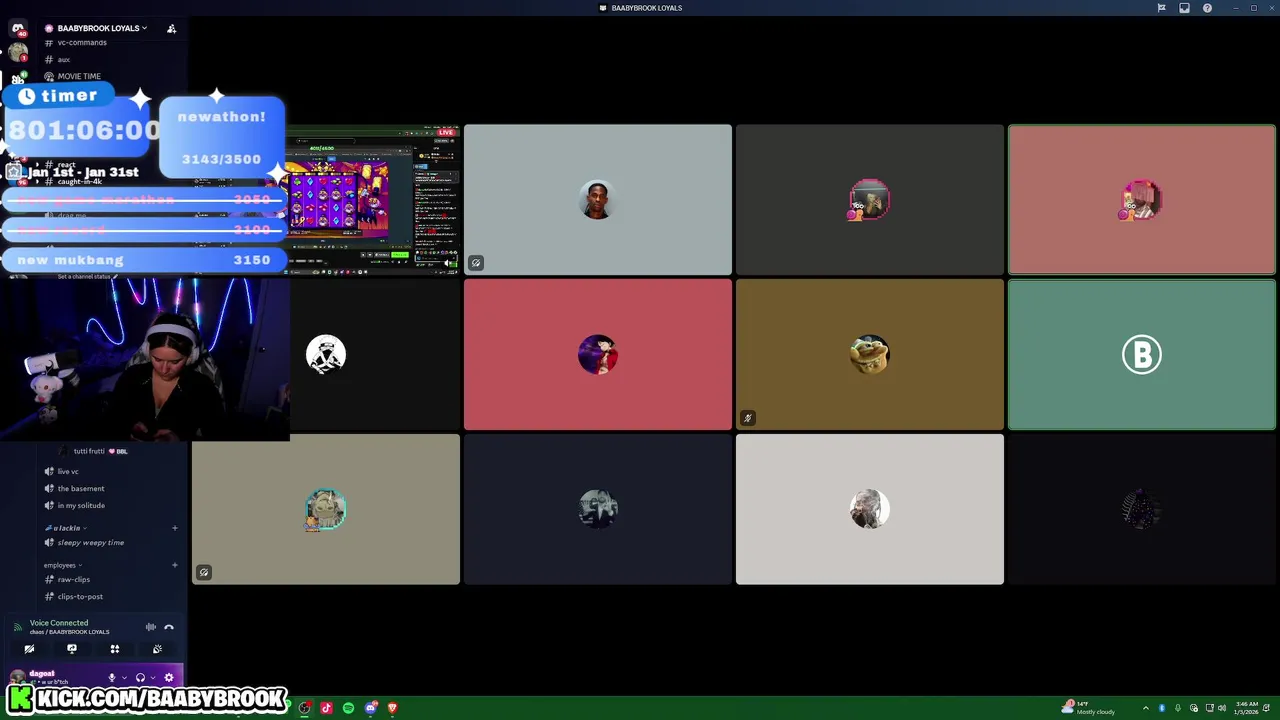
Task: Collapse the u lackin category
Action: (x=66, y=528)
